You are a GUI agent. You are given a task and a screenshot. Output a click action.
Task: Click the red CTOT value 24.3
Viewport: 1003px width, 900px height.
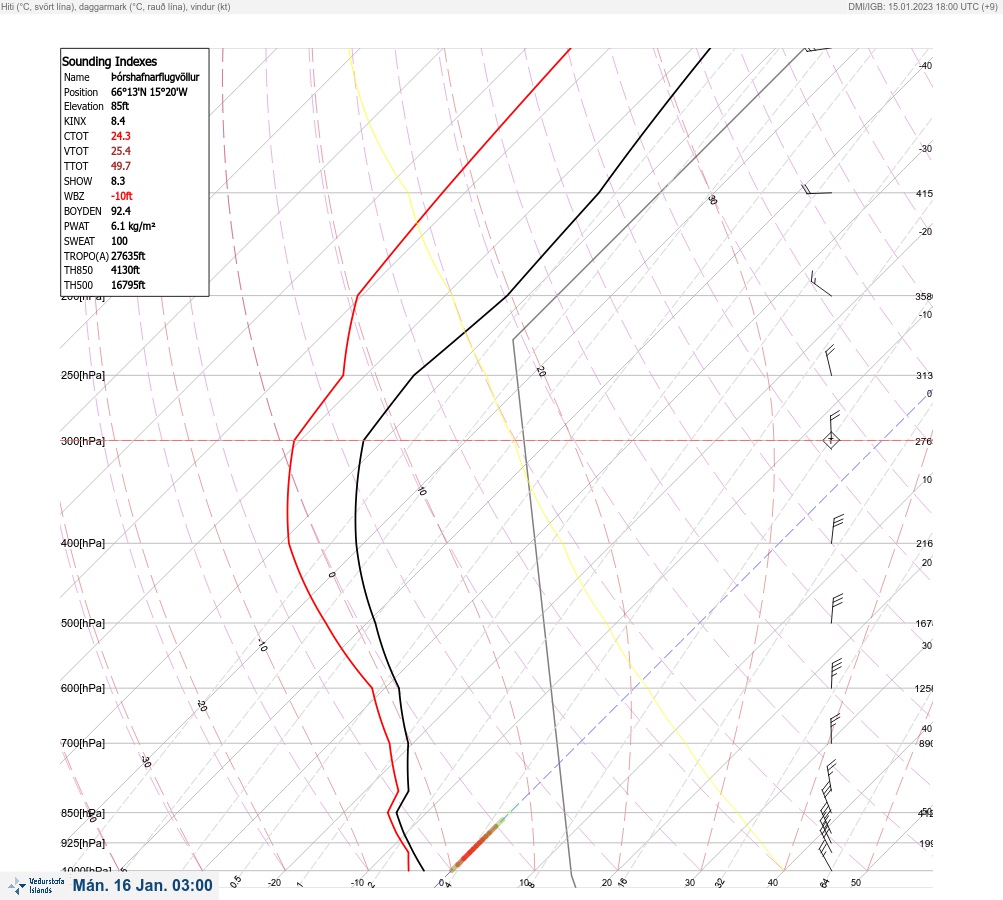[x=121, y=136]
